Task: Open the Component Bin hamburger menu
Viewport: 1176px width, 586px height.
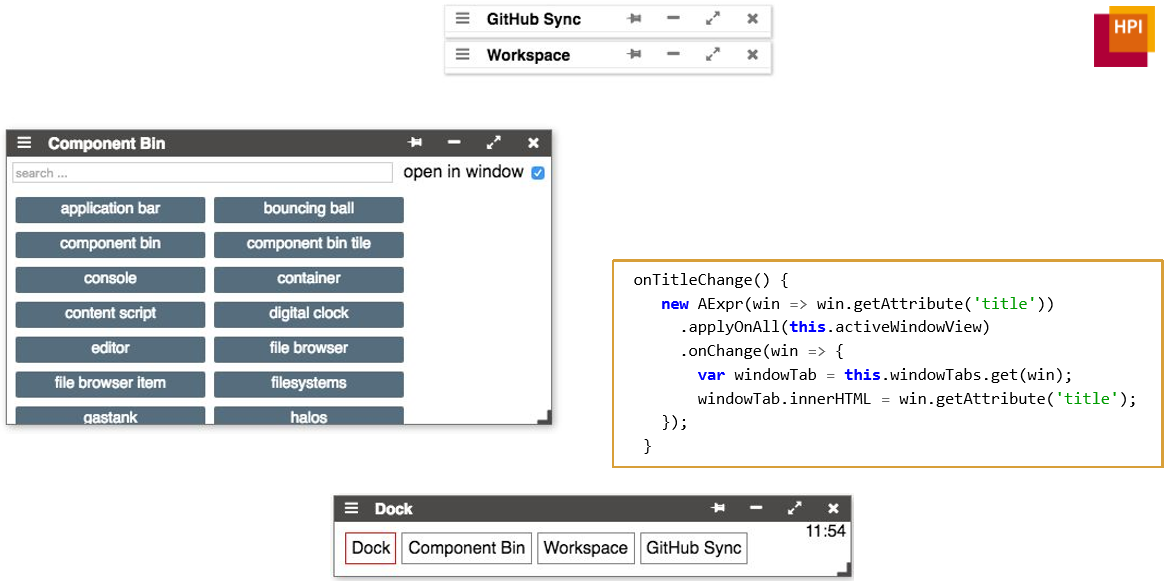Action: point(25,143)
